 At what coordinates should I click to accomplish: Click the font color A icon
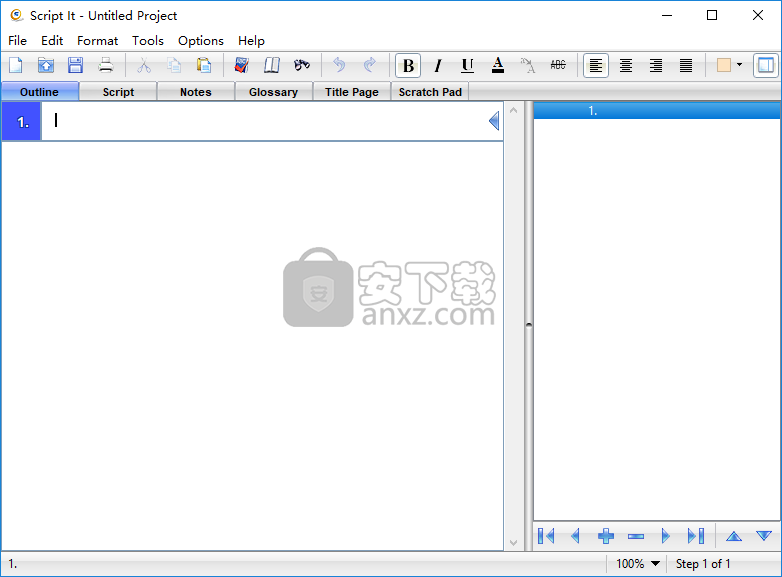tap(498, 65)
